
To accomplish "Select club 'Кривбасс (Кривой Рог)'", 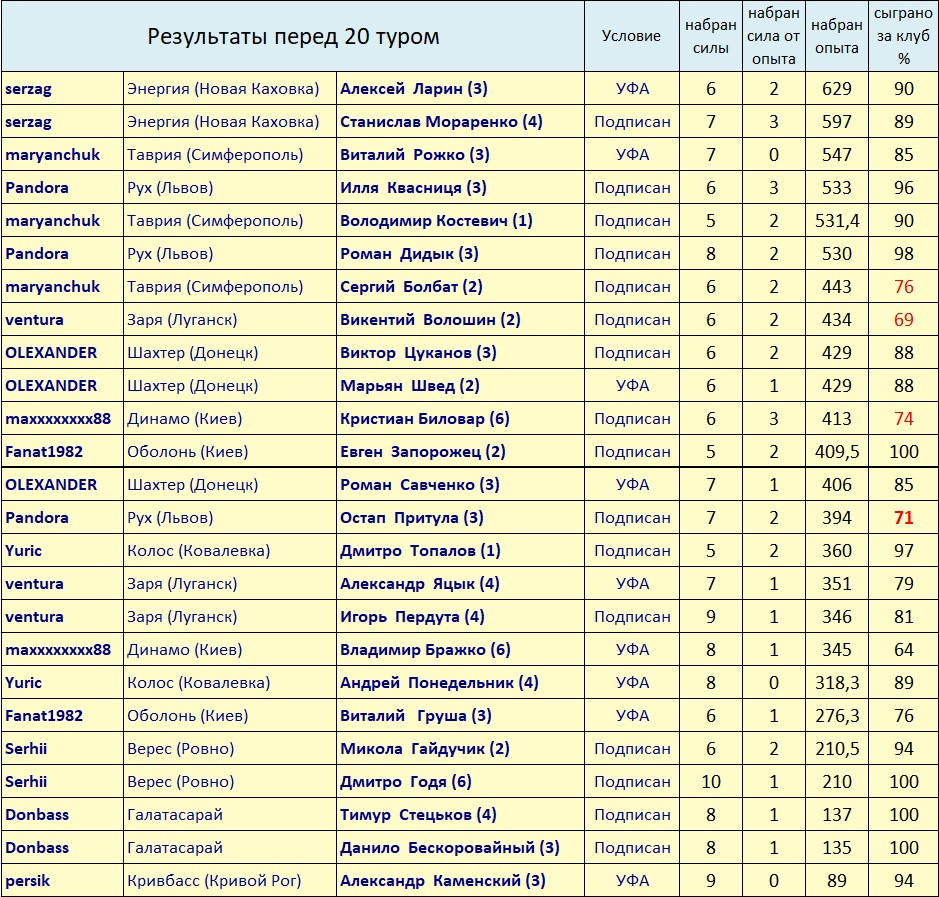I will [214, 881].
